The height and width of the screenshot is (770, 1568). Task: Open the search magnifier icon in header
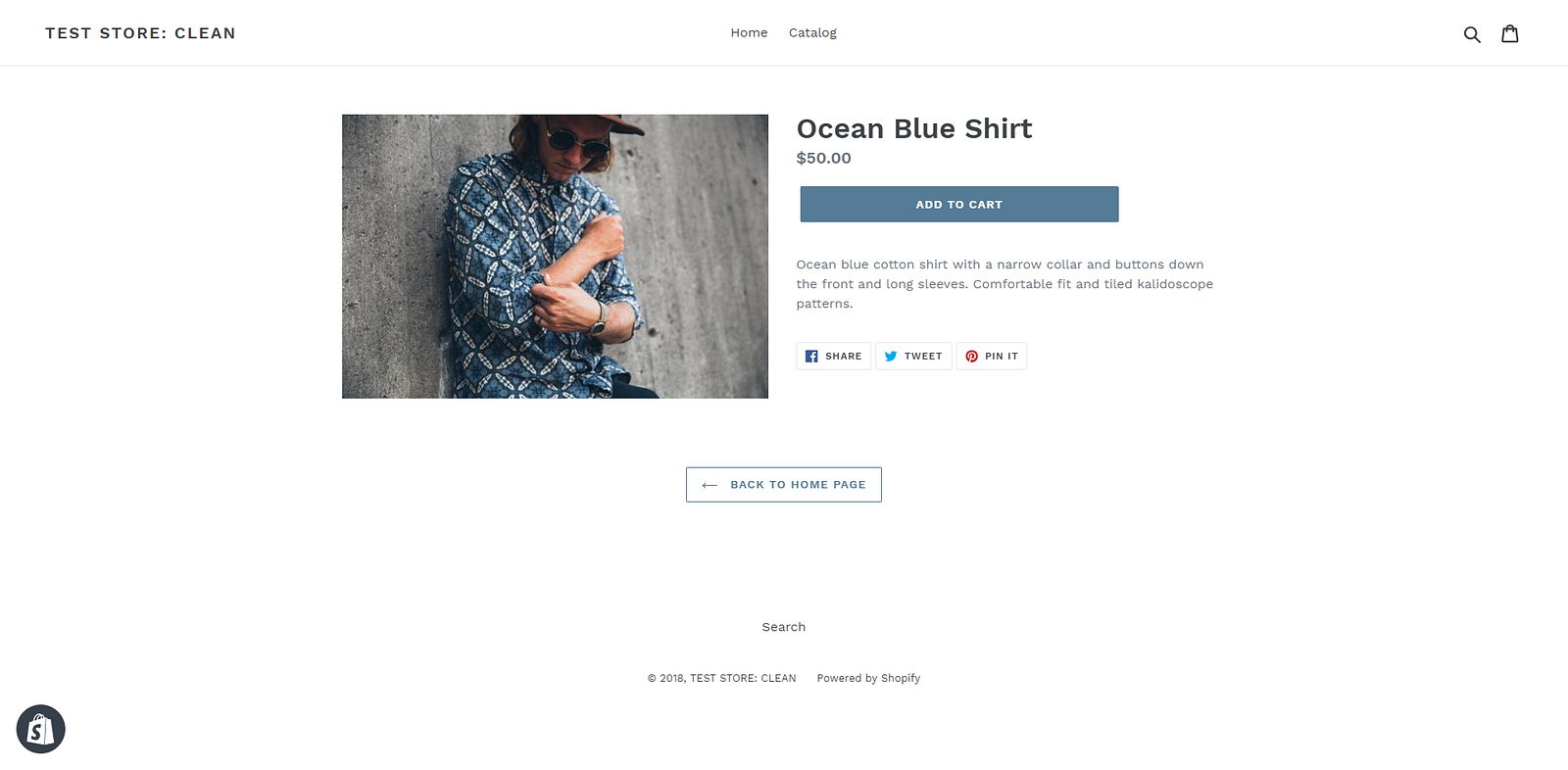[x=1472, y=34]
